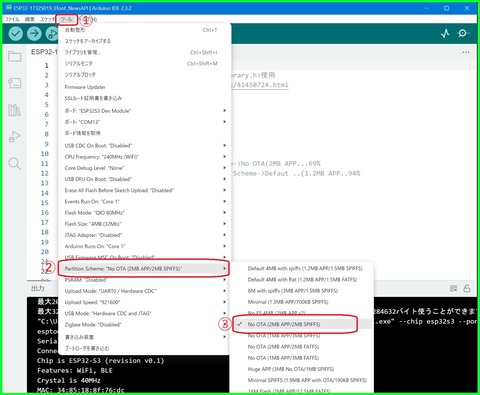
Task: Expand Flash Mode QIO 80MHz submenu
Action: pyautogui.click(x=144, y=213)
